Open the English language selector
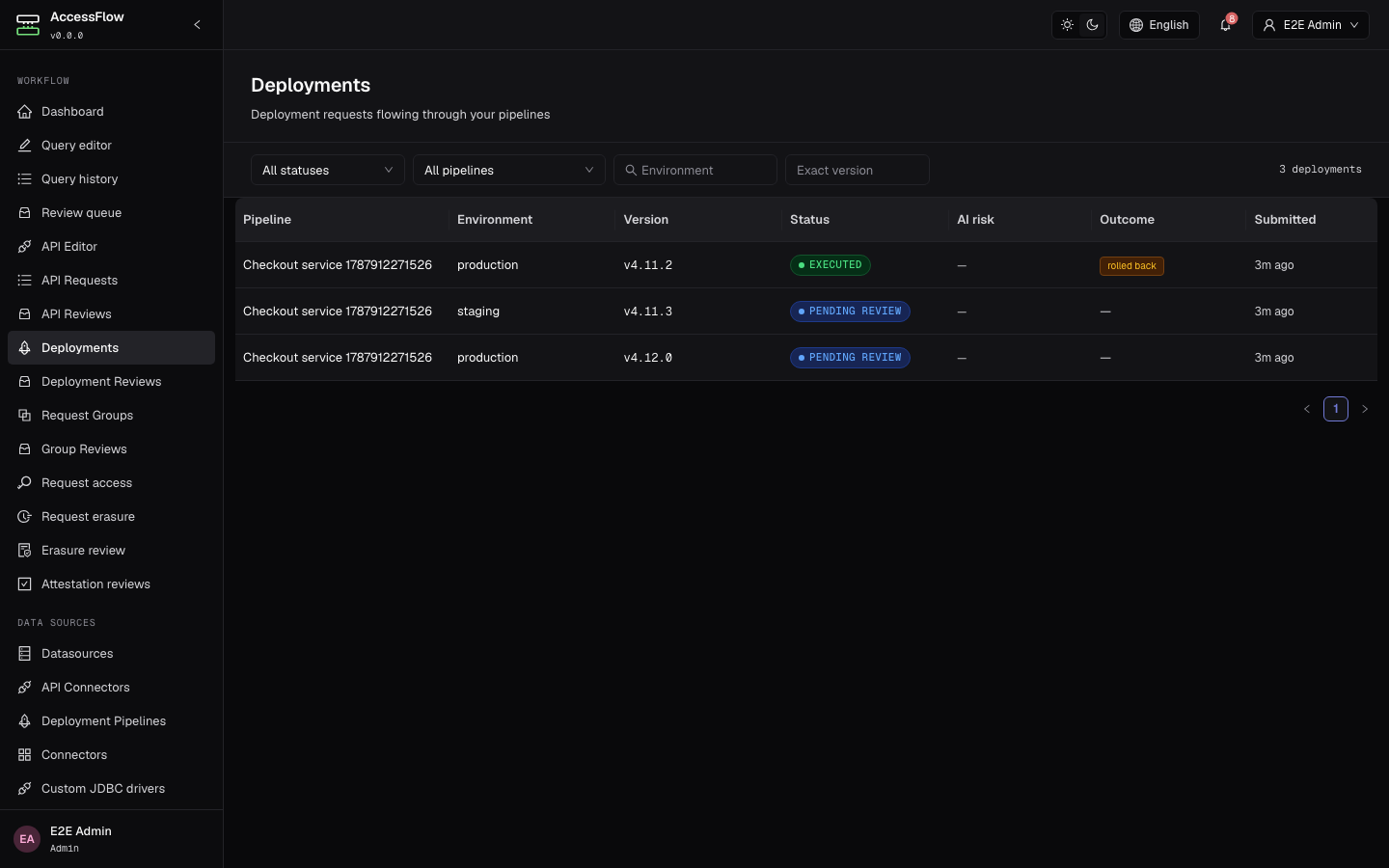The height and width of the screenshot is (868, 1389). tap(1159, 25)
